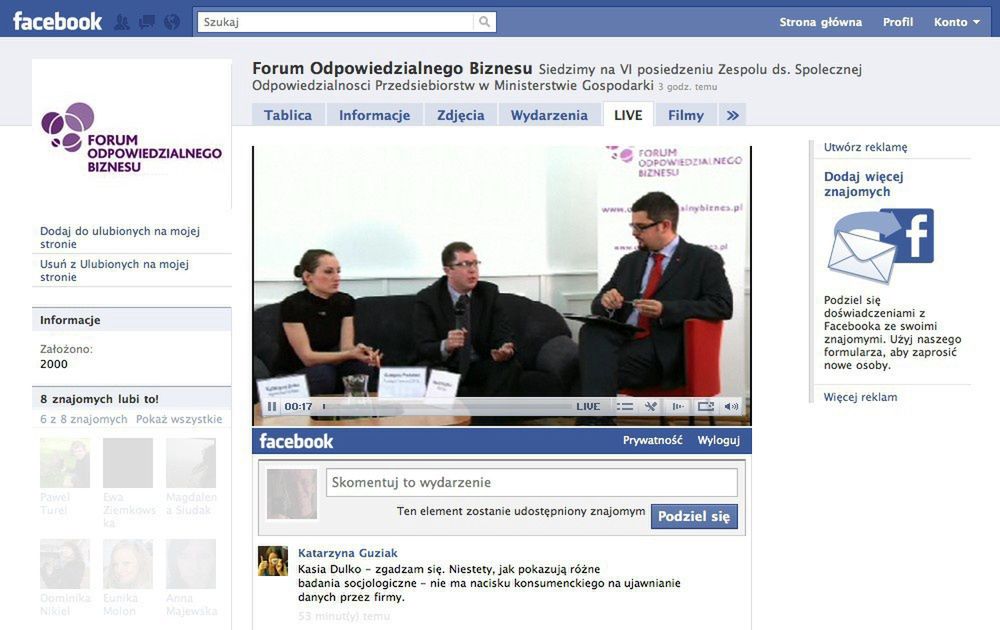Jump to LIVE in the video player
The height and width of the screenshot is (630, 1000).
pos(588,406)
